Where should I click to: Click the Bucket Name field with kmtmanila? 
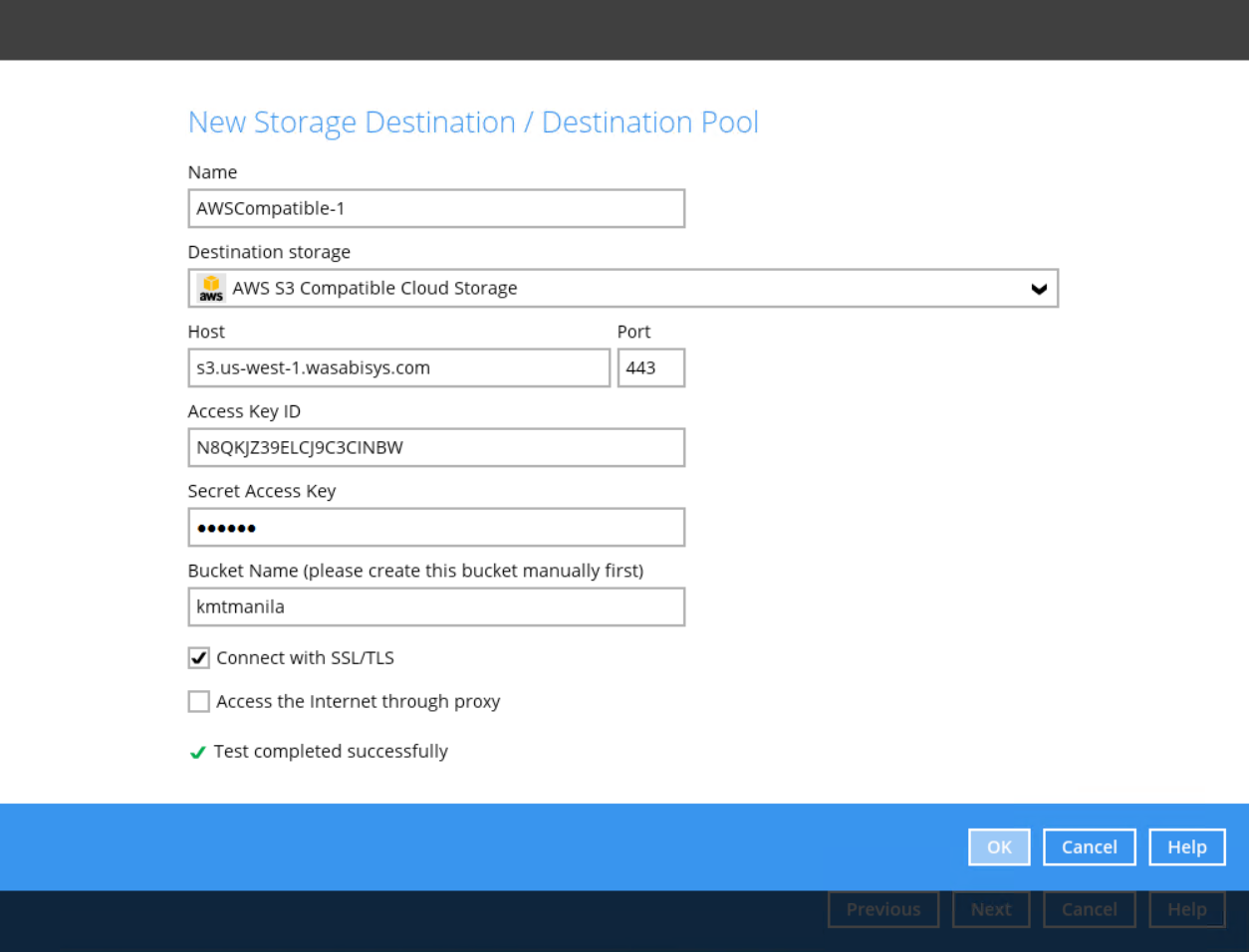[x=436, y=607]
